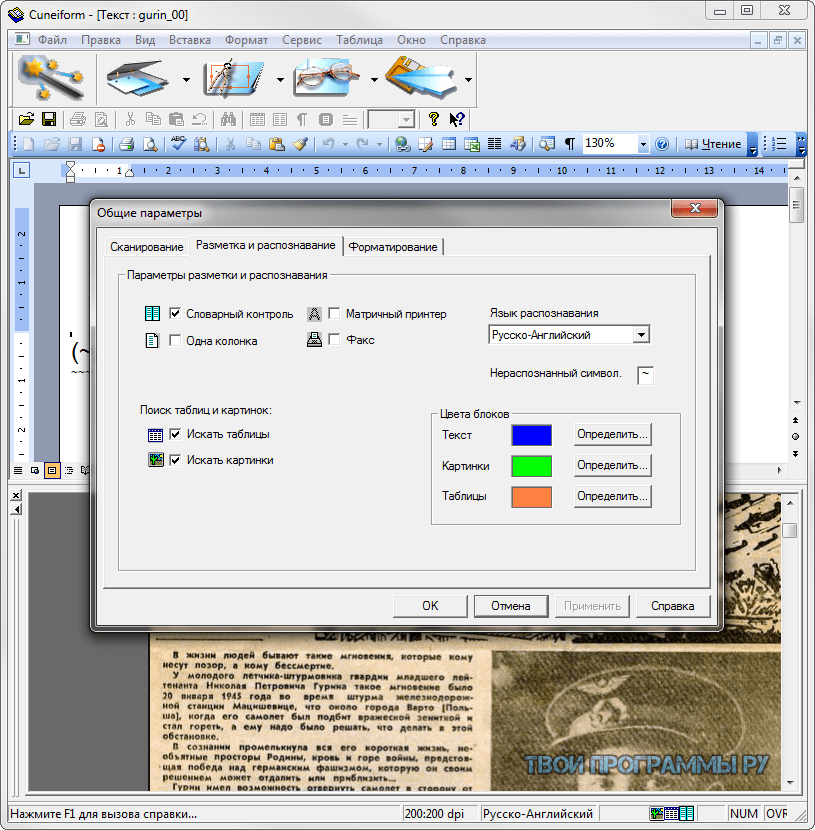The width and height of the screenshot is (815, 830).
Task: Expand the scanner icon dropdown arrow
Action: pos(186,80)
